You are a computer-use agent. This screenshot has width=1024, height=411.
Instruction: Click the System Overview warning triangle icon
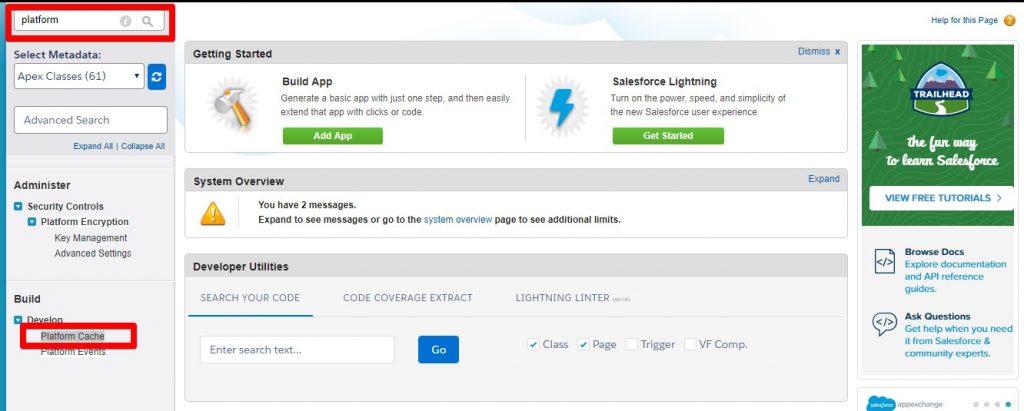click(212, 213)
